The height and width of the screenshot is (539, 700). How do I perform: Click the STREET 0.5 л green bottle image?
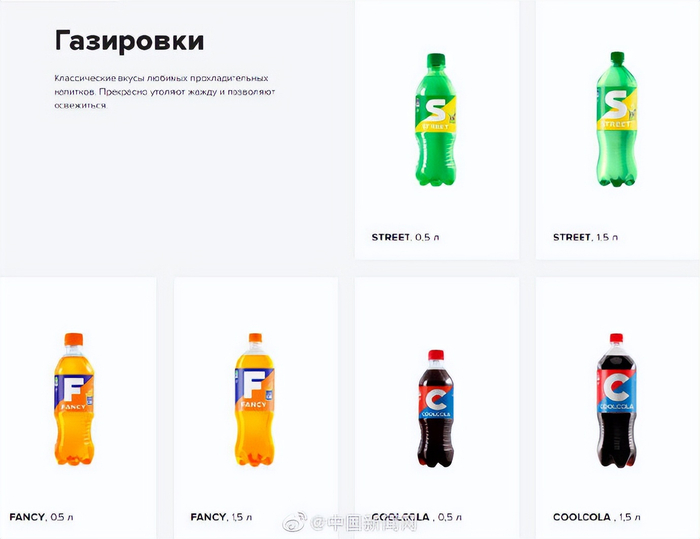tap(435, 120)
